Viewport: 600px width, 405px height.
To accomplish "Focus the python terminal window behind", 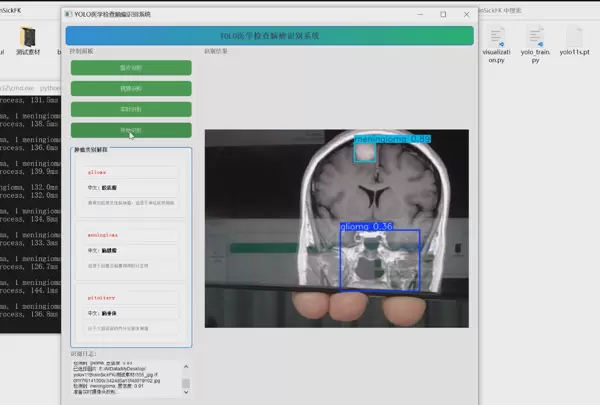I will coord(30,200).
